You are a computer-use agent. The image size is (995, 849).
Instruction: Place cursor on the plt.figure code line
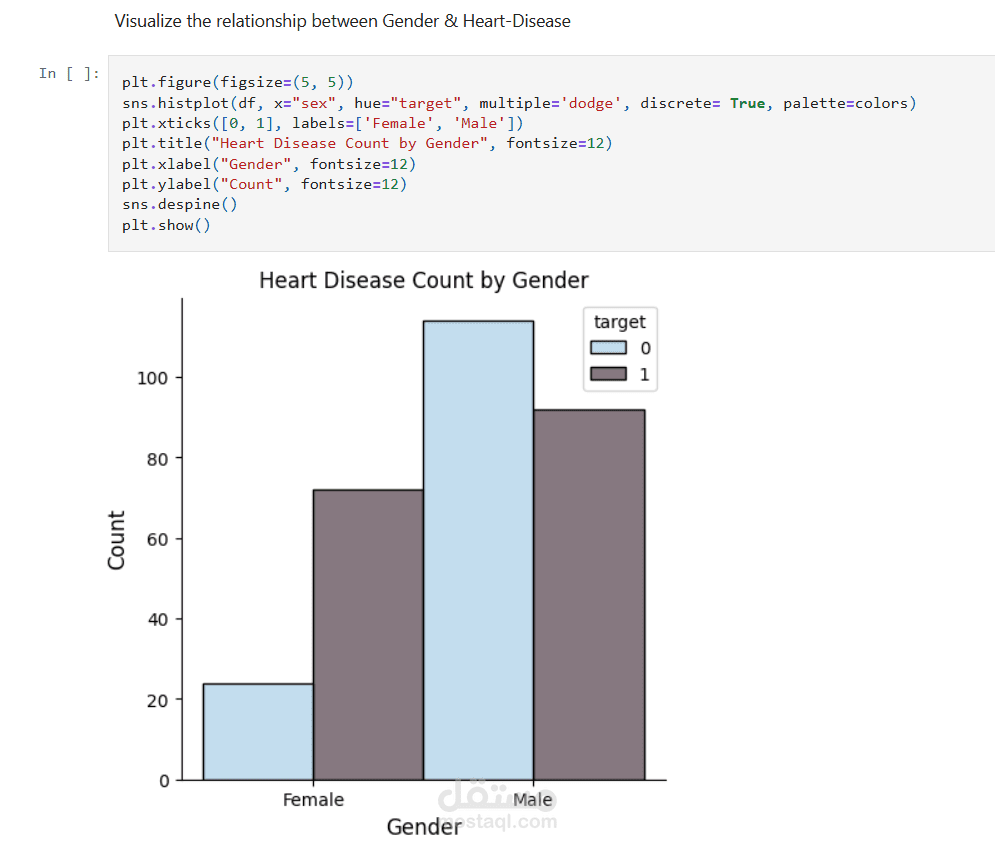point(238,83)
